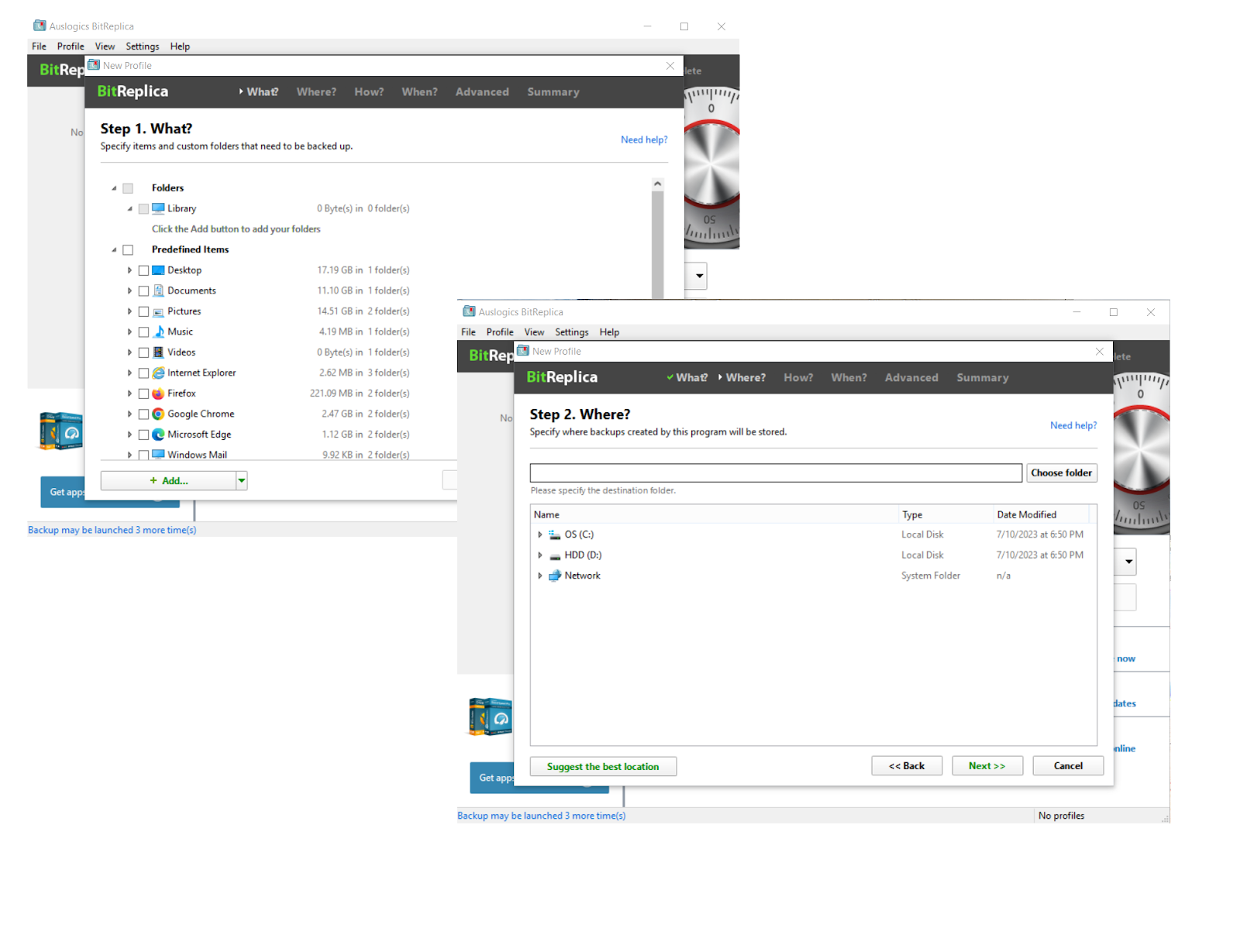Click the safe dial in left window
The width and height of the screenshot is (1240, 952).
[711, 167]
